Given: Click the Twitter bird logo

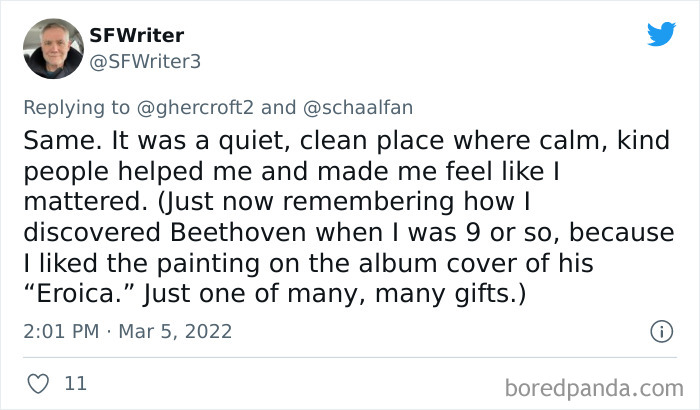Looking at the screenshot, I should [x=661, y=34].
